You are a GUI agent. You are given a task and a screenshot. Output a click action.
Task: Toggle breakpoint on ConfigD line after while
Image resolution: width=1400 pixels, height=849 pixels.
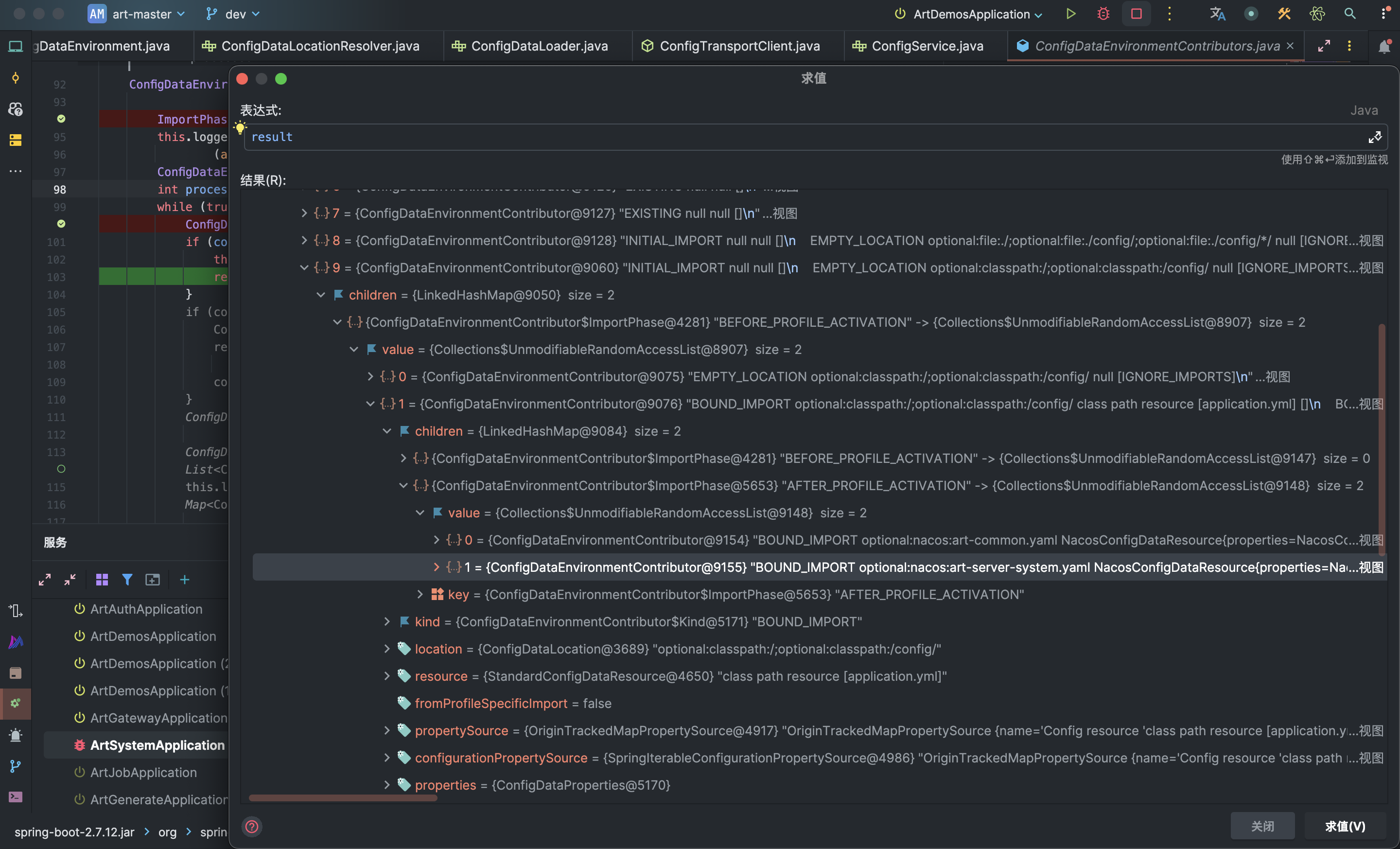[x=61, y=224]
